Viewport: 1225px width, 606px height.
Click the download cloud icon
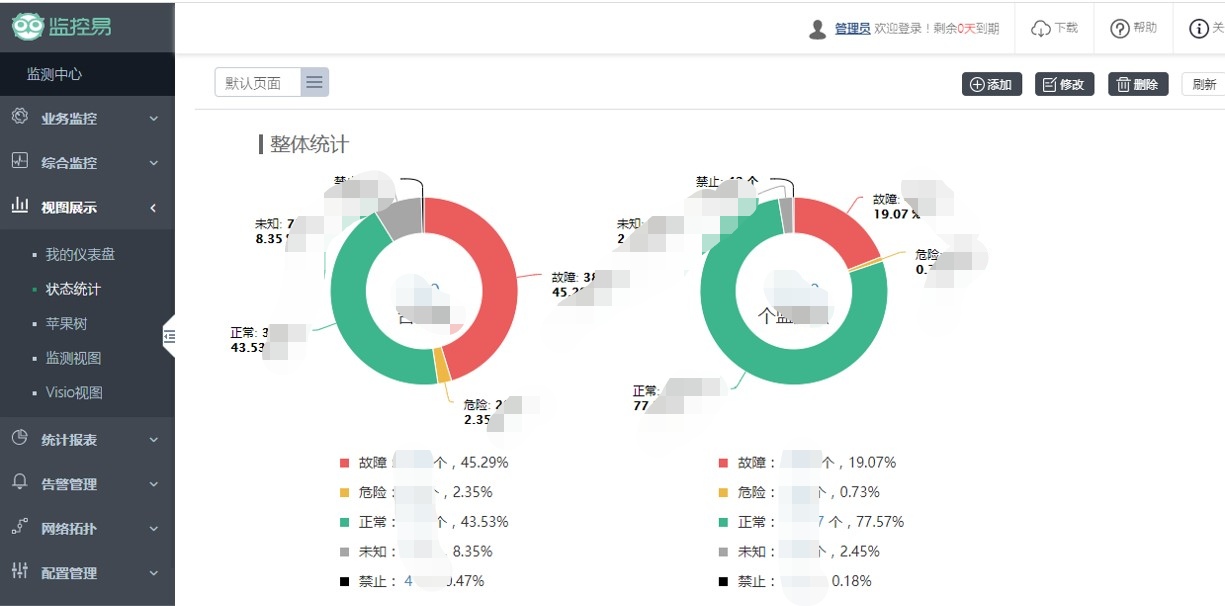[1041, 28]
